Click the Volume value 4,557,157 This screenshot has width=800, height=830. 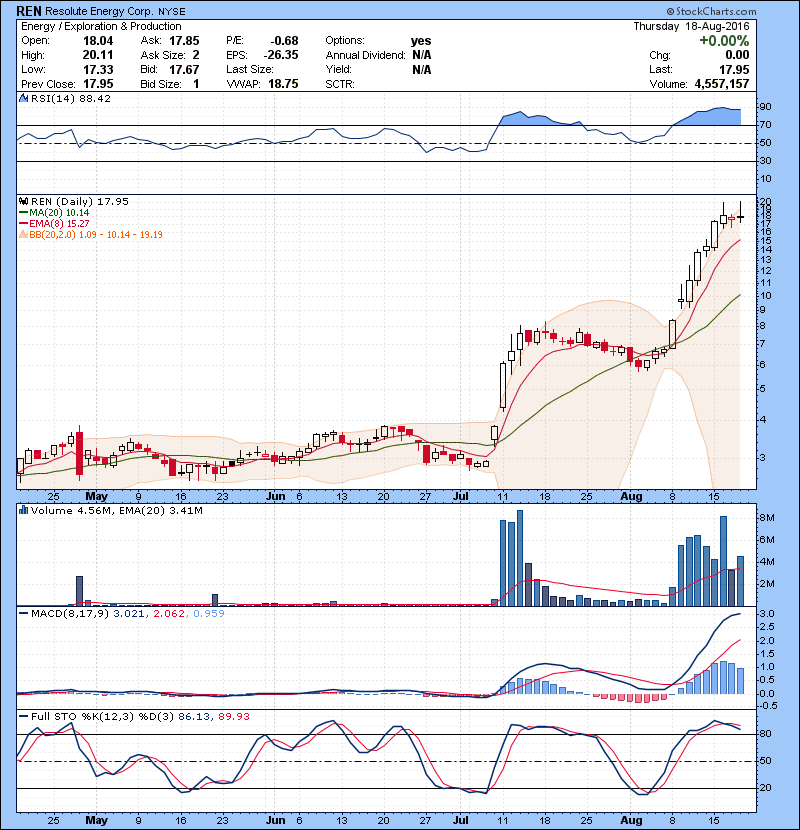point(722,84)
